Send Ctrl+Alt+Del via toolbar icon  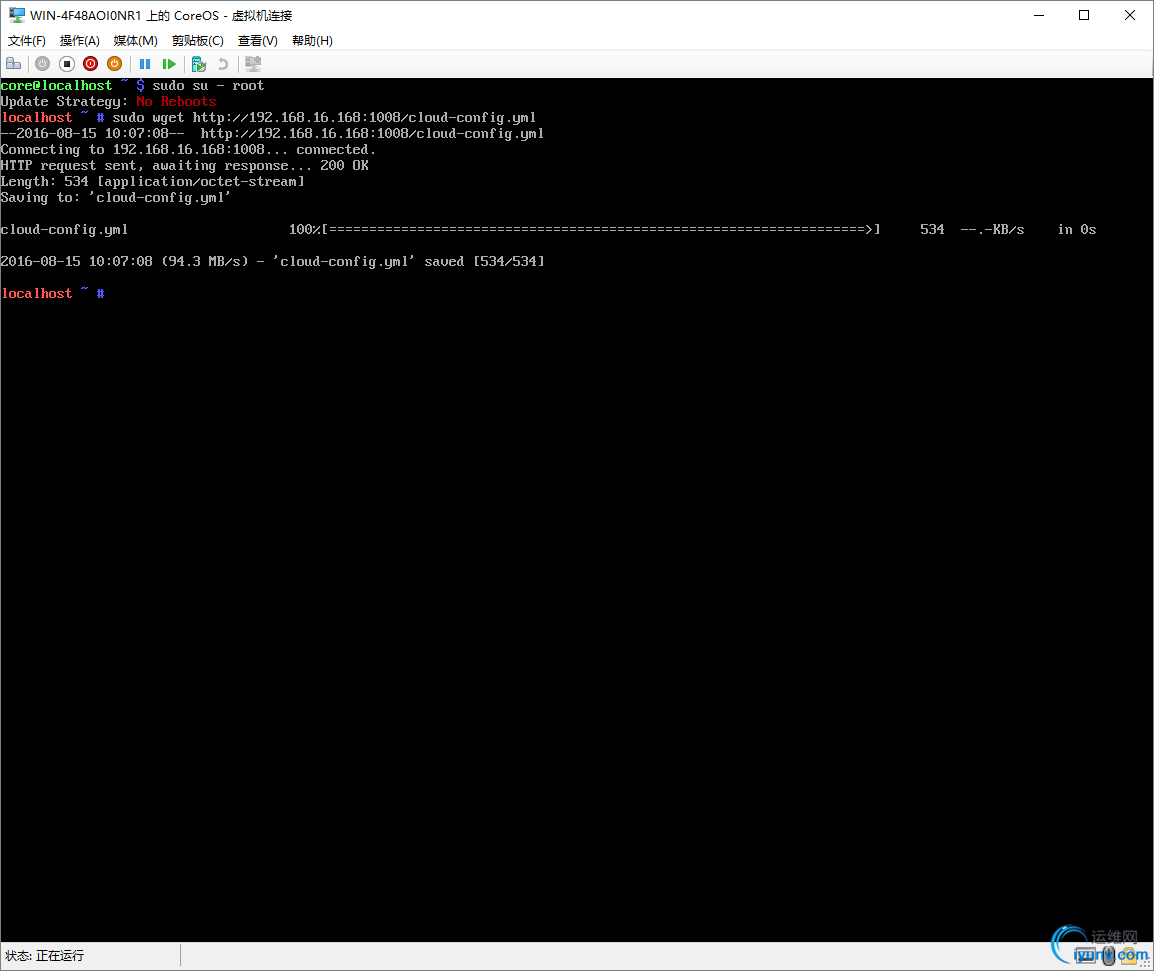tap(13, 64)
